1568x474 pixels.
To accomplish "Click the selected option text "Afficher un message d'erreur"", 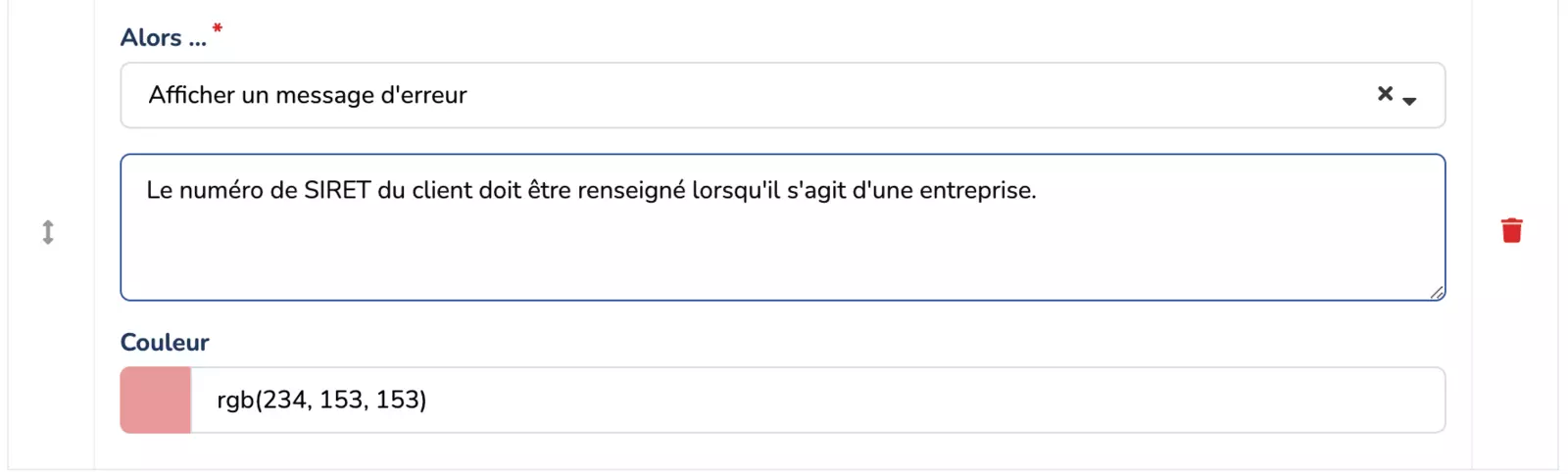I will (x=307, y=95).
